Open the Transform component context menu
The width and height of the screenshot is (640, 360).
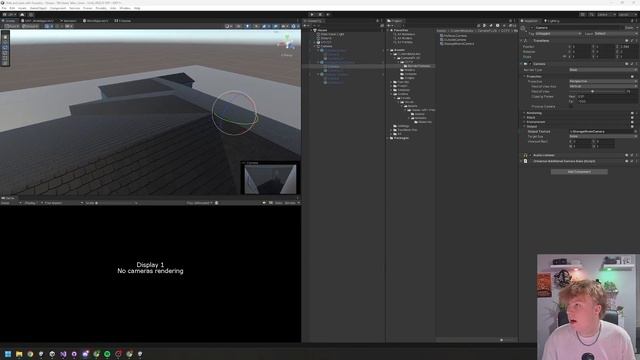tap(636, 41)
